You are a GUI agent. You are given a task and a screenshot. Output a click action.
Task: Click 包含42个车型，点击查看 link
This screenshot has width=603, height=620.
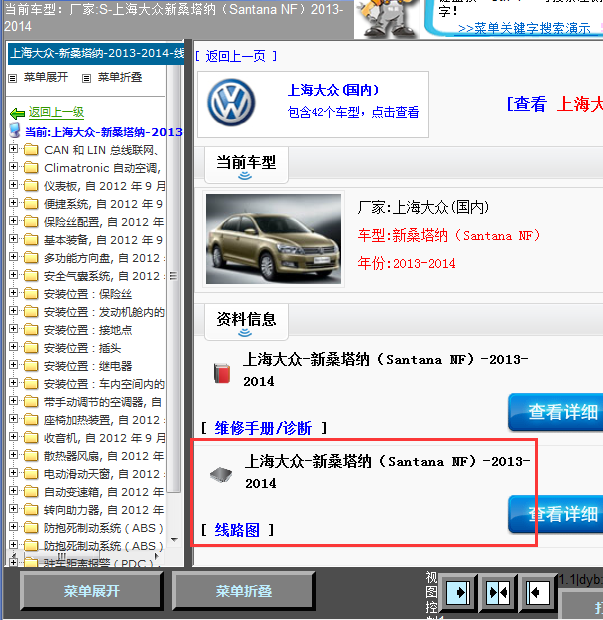point(353,112)
